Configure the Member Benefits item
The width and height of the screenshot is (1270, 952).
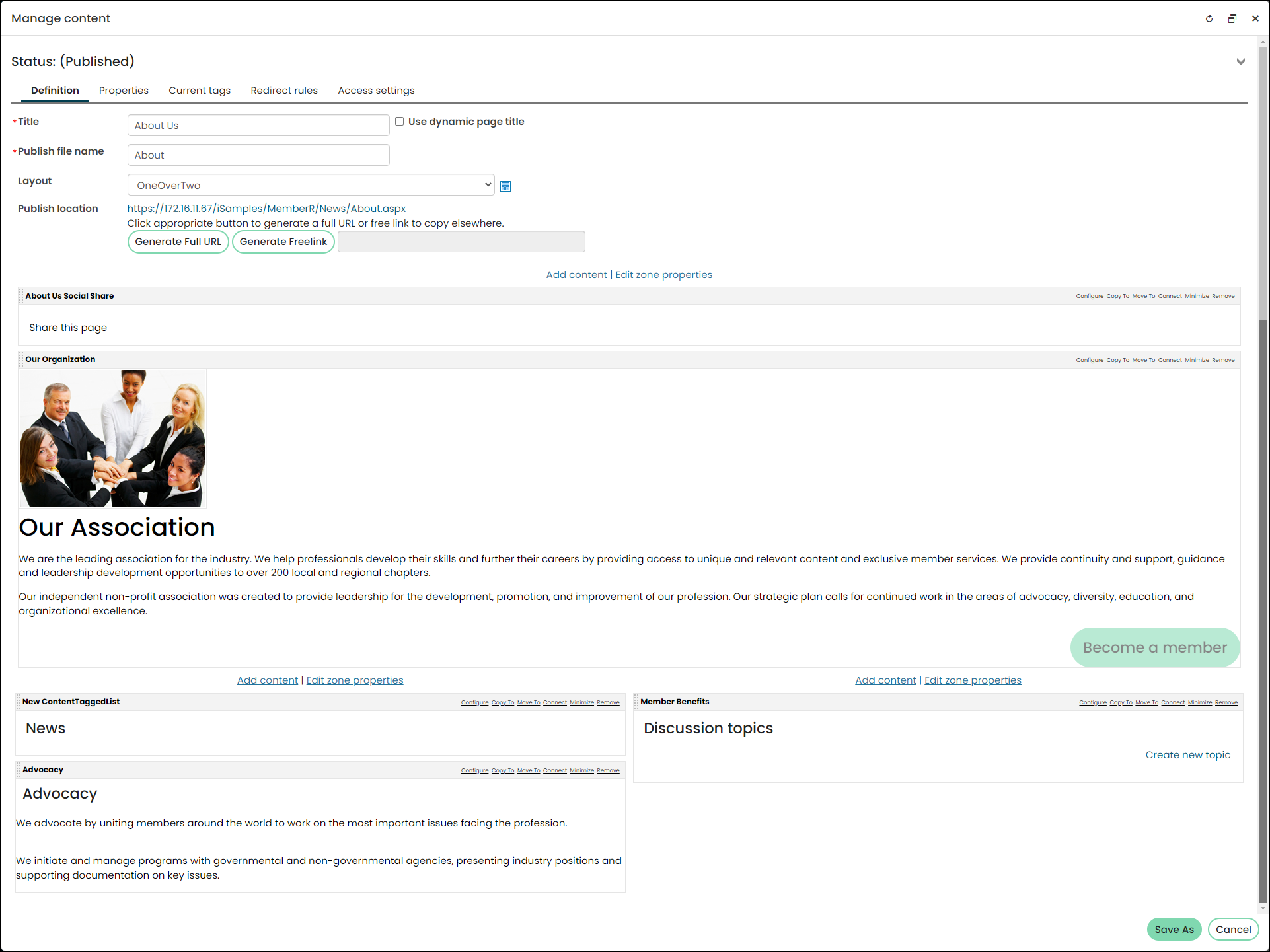(1093, 702)
